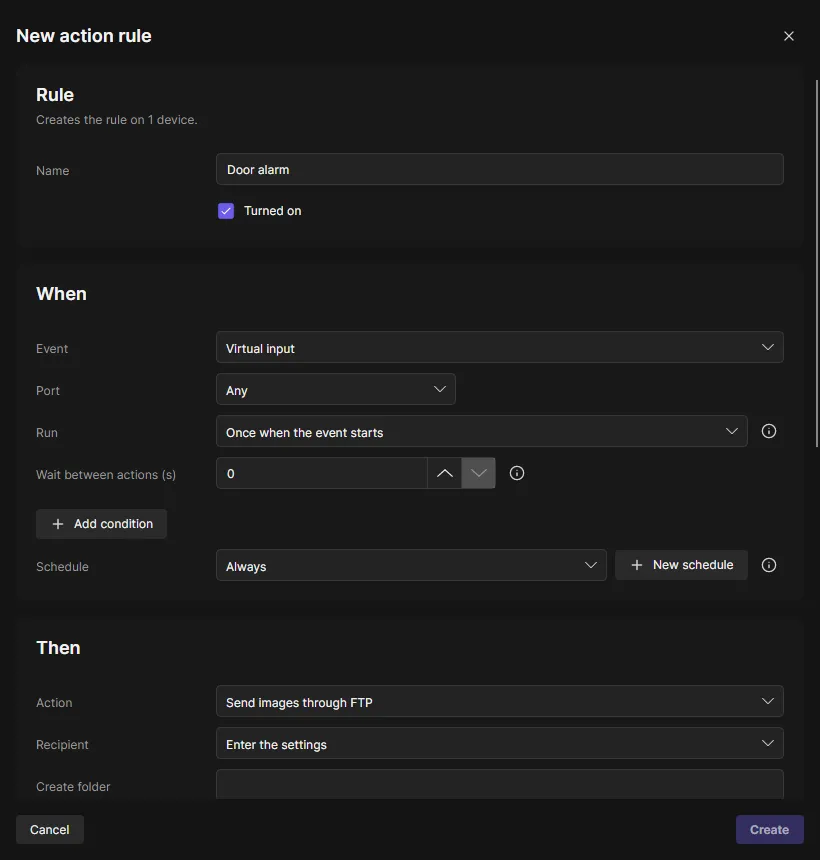Click the 'Creates the rule on 1 device.' text
820x860 pixels.
[117, 120]
